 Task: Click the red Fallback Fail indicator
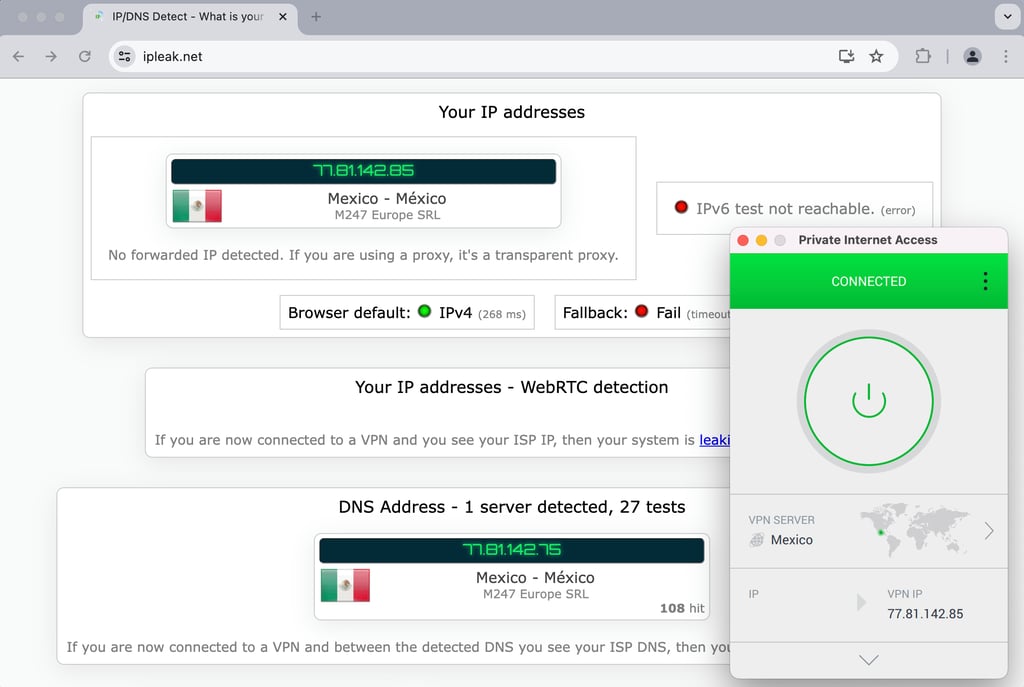click(x=641, y=312)
